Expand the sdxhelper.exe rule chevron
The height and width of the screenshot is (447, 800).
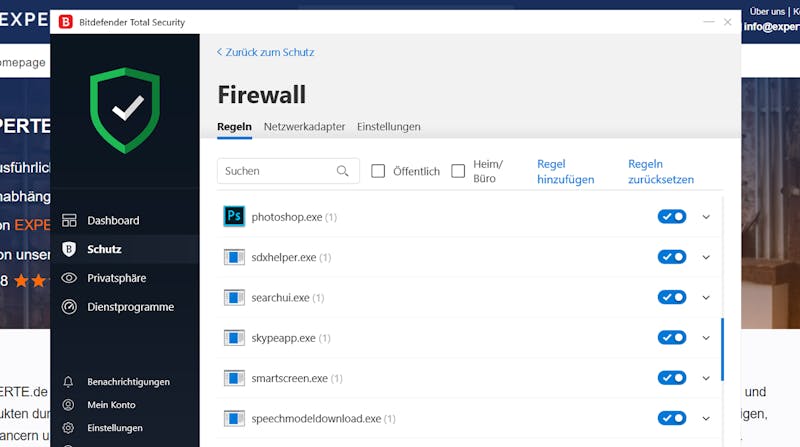click(x=706, y=257)
